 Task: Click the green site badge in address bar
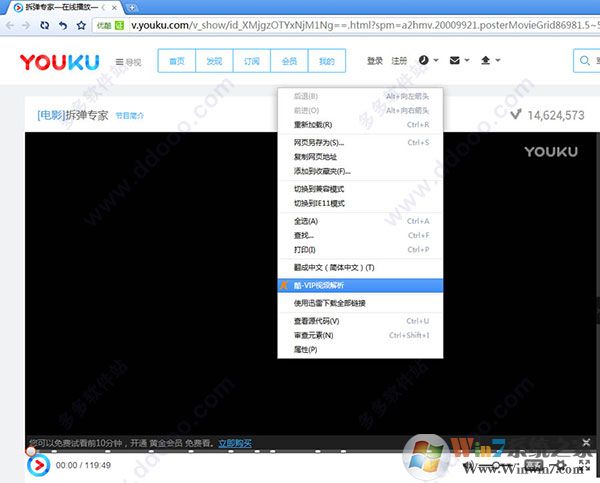[120, 26]
